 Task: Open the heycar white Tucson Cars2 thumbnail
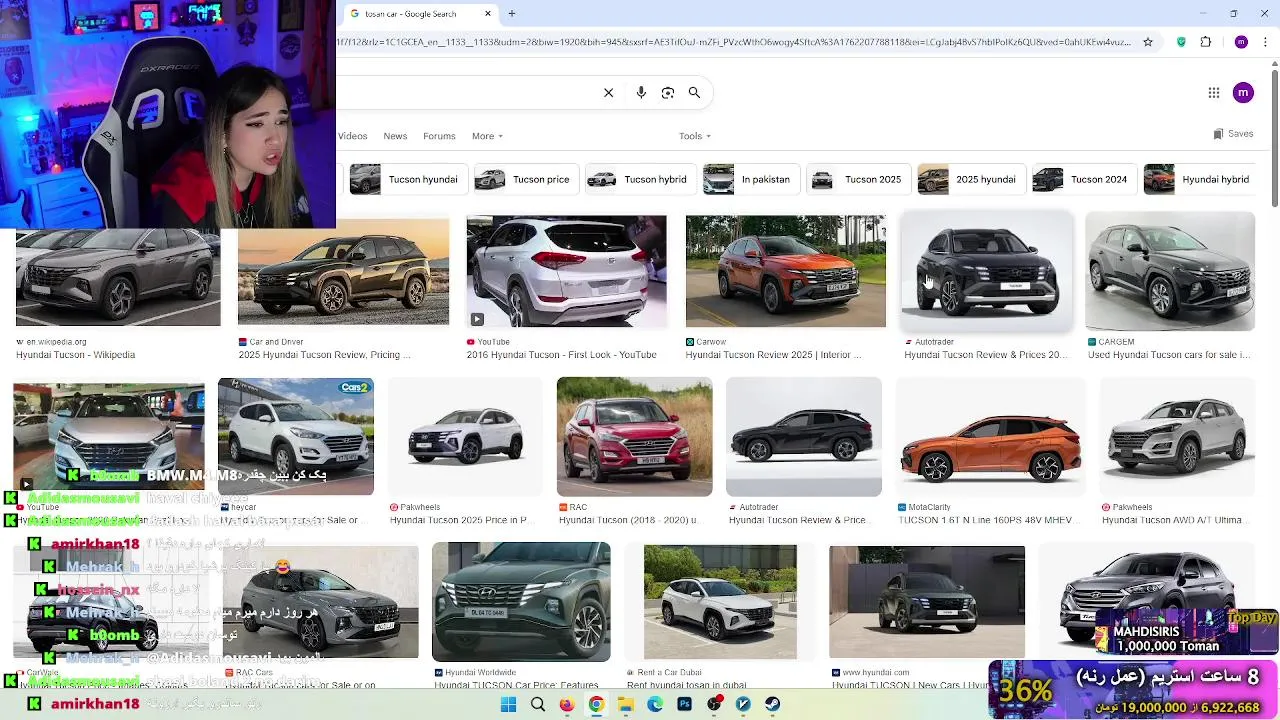296,437
